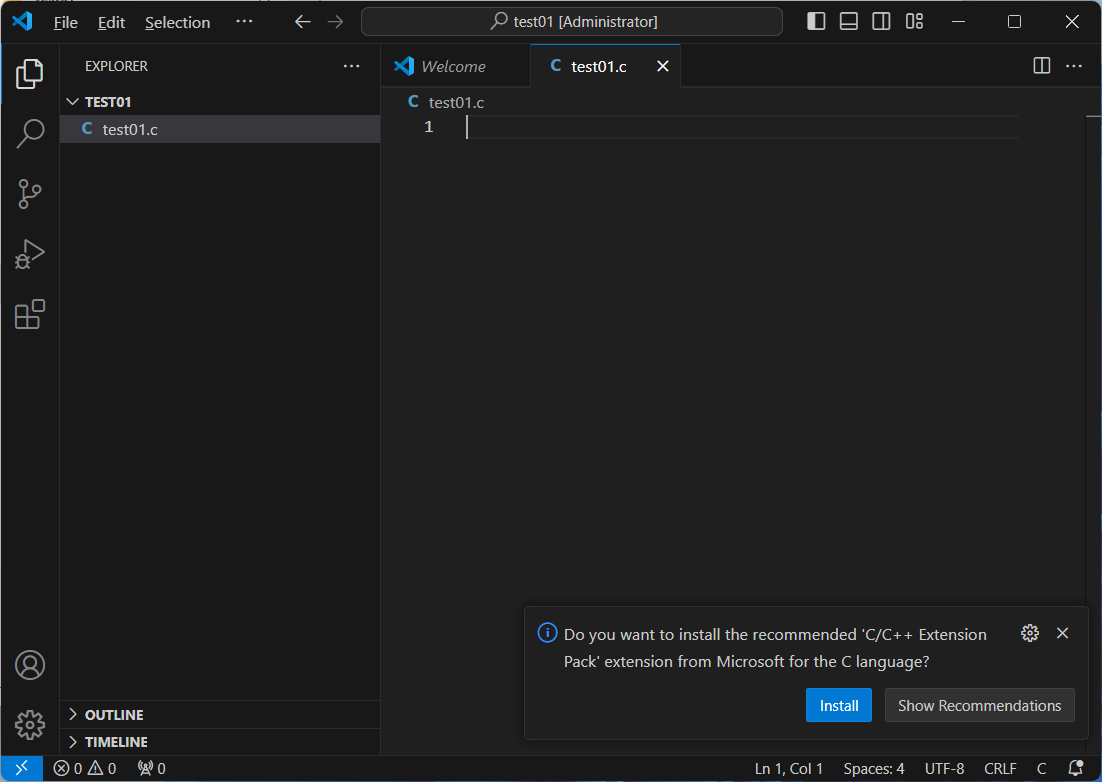
Task: Open editor More Actions ellipsis
Action: [x=1074, y=66]
